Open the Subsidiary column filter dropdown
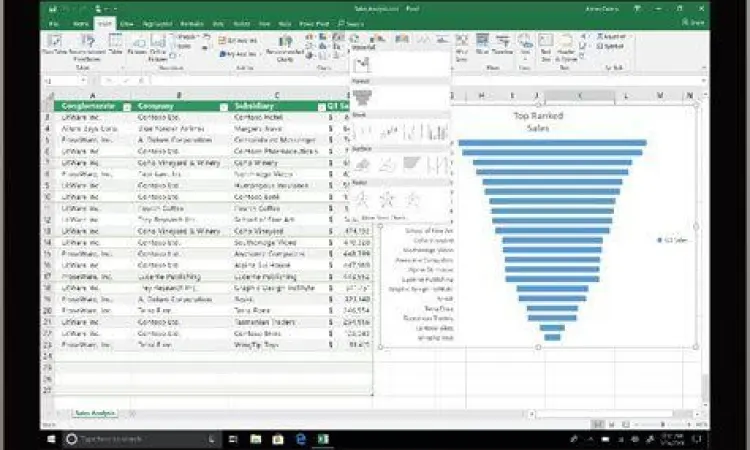The height and width of the screenshot is (450, 750). click(321, 107)
